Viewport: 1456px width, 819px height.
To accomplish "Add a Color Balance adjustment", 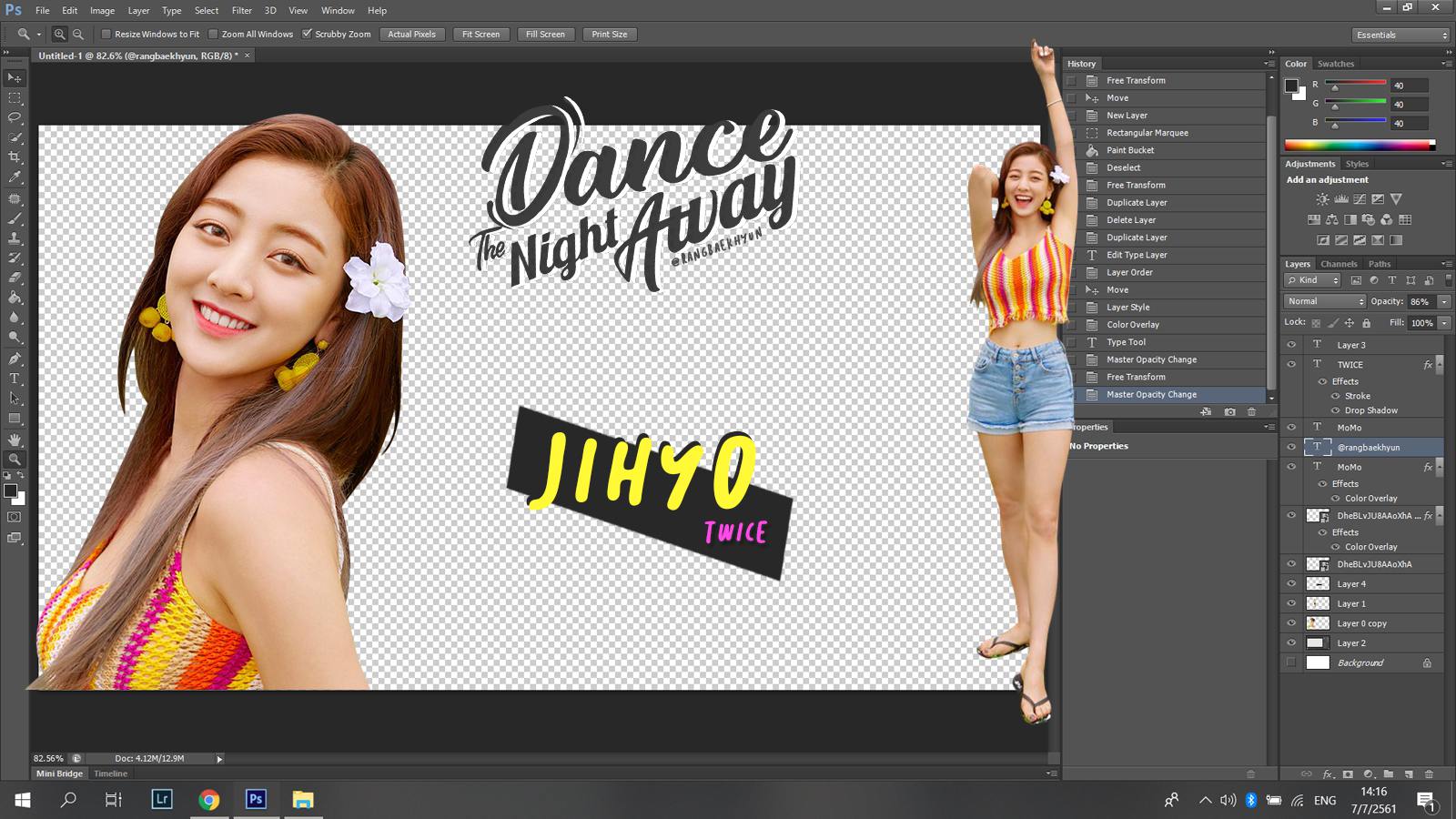I will pyautogui.click(x=1332, y=219).
